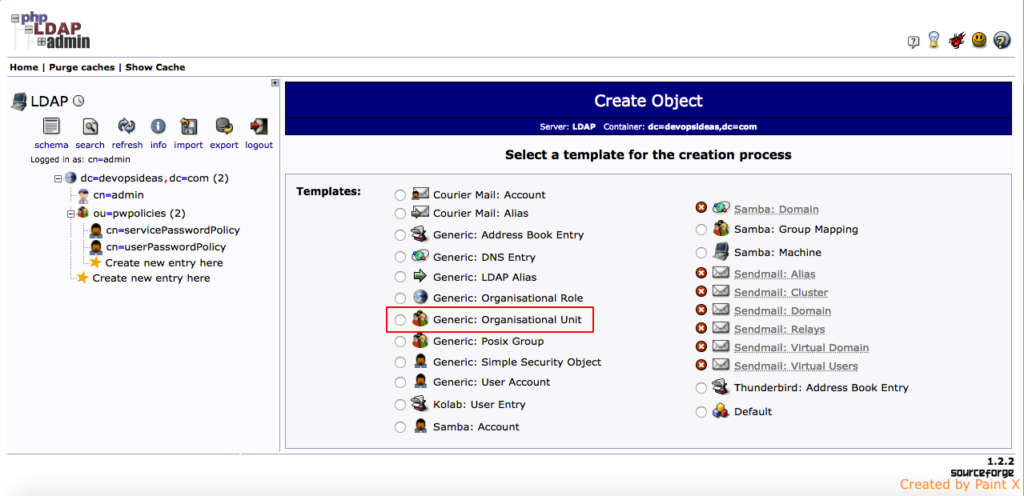
Task: Click the help question mark icon
Action: tap(1001, 41)
